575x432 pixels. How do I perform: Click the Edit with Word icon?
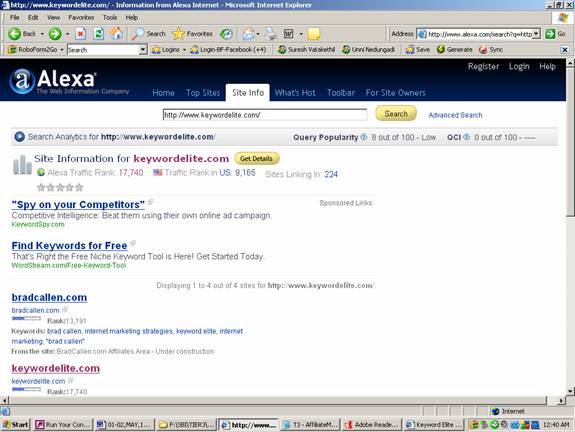coord(289,34)
